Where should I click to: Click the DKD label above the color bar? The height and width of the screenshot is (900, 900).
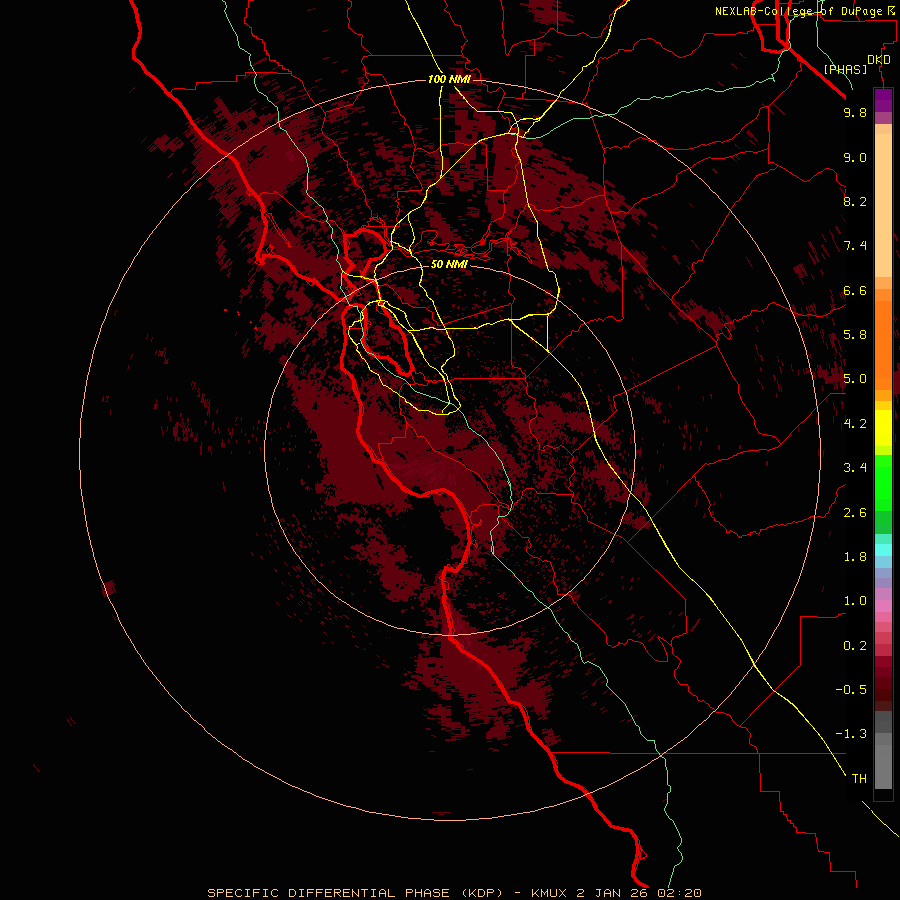879,60
